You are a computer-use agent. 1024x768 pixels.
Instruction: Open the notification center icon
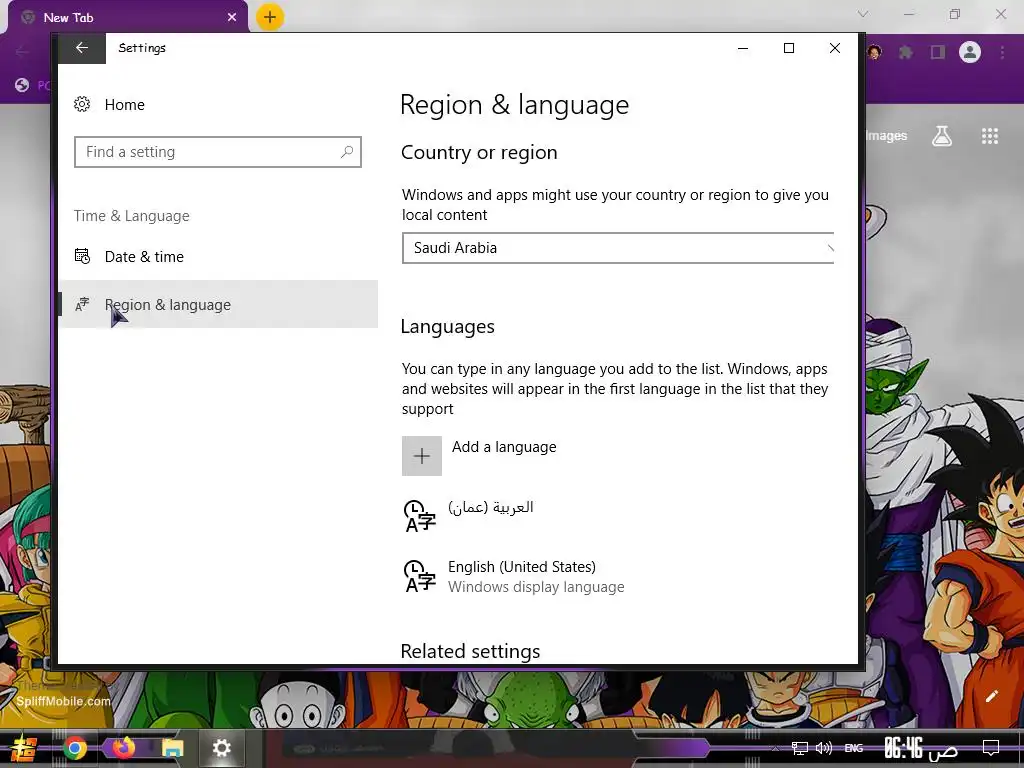click(991, 748)
